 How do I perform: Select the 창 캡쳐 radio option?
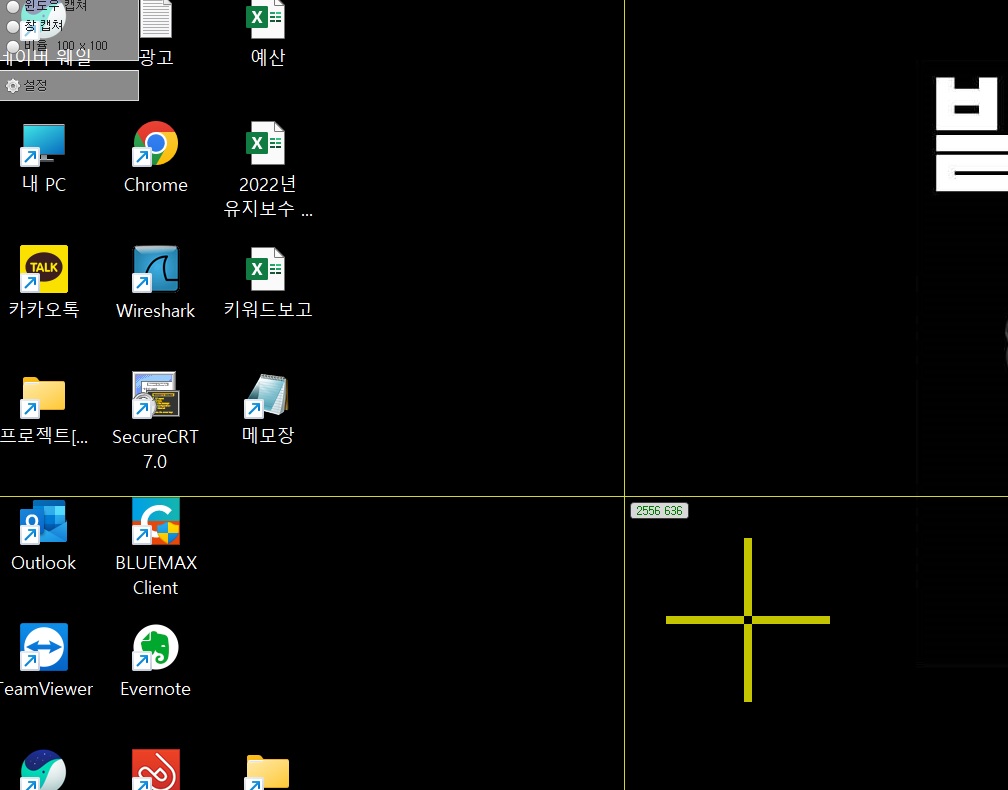click(13, 26)
